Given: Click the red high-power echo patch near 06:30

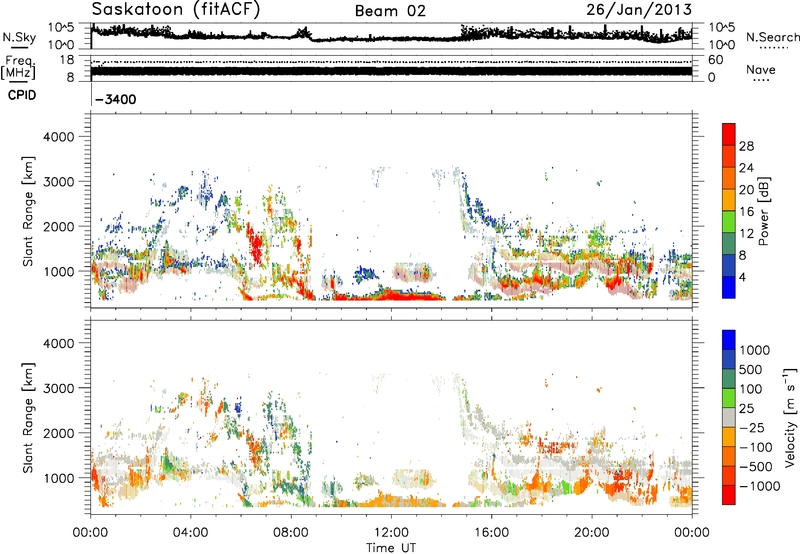Looking at the screenshot, I should [256, 244].
